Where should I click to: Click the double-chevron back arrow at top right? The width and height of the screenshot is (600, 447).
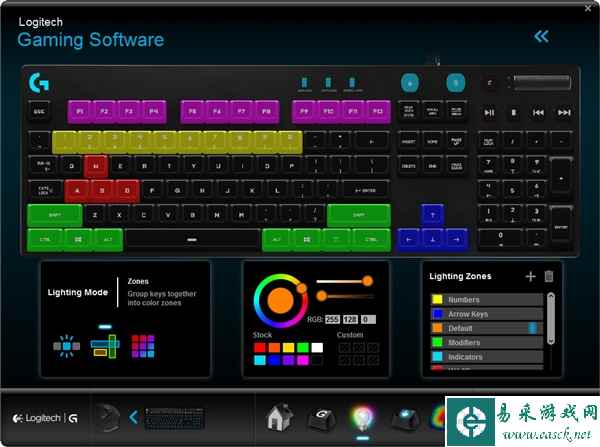tap(541, 37)
